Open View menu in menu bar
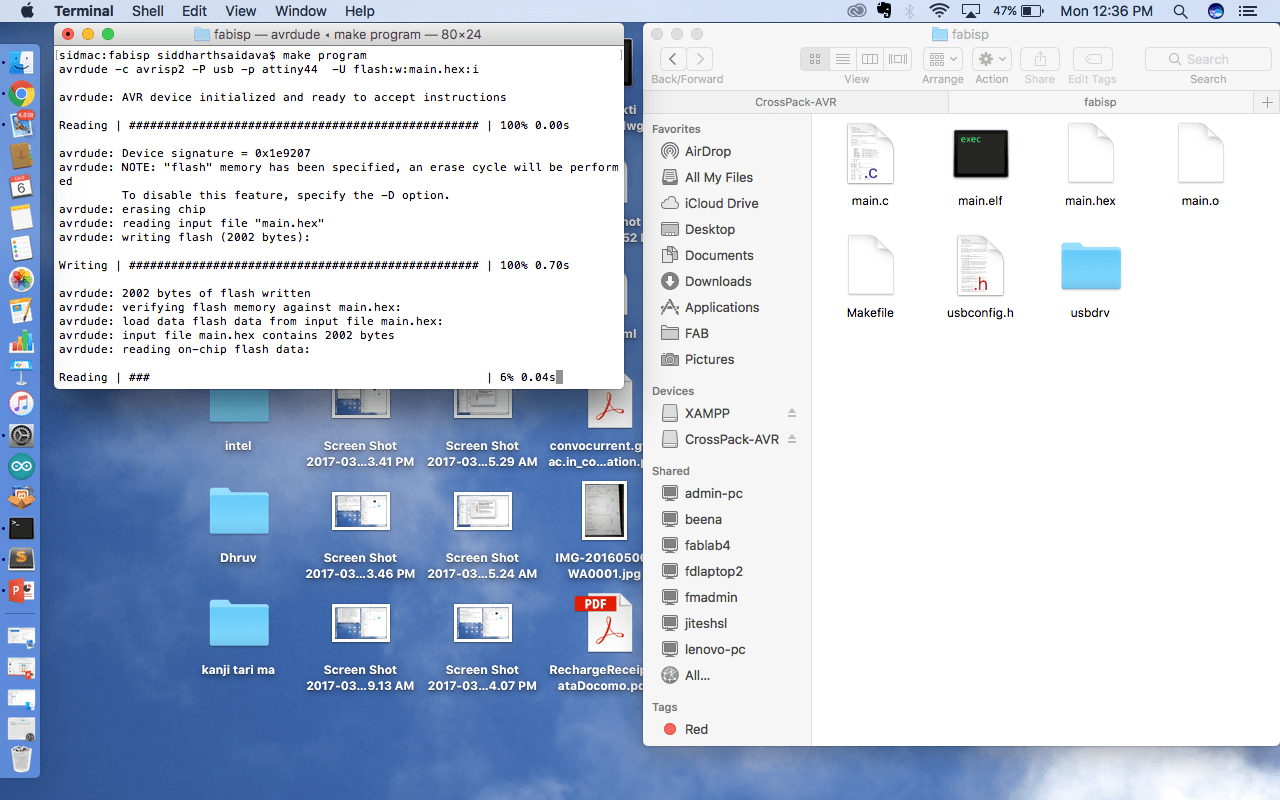 pos(240,11)
